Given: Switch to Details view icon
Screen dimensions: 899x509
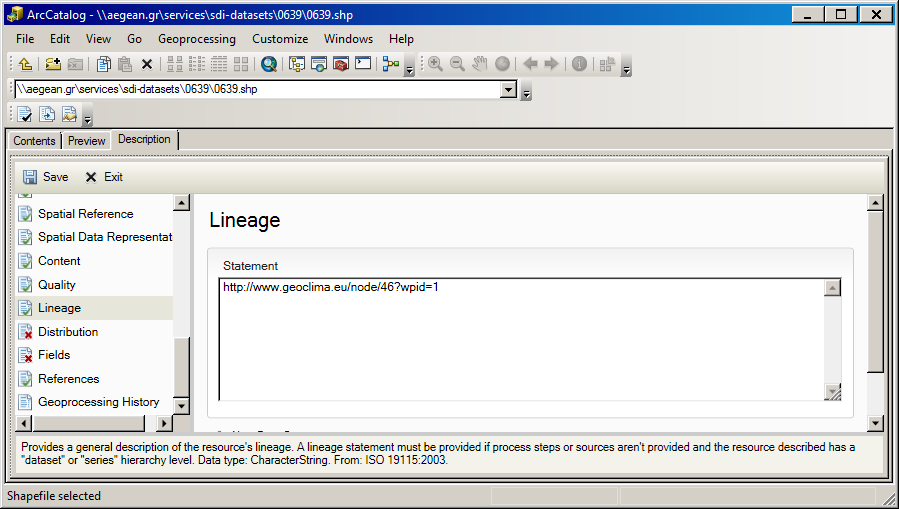Looking at the screenshot, I should (219, 64).
